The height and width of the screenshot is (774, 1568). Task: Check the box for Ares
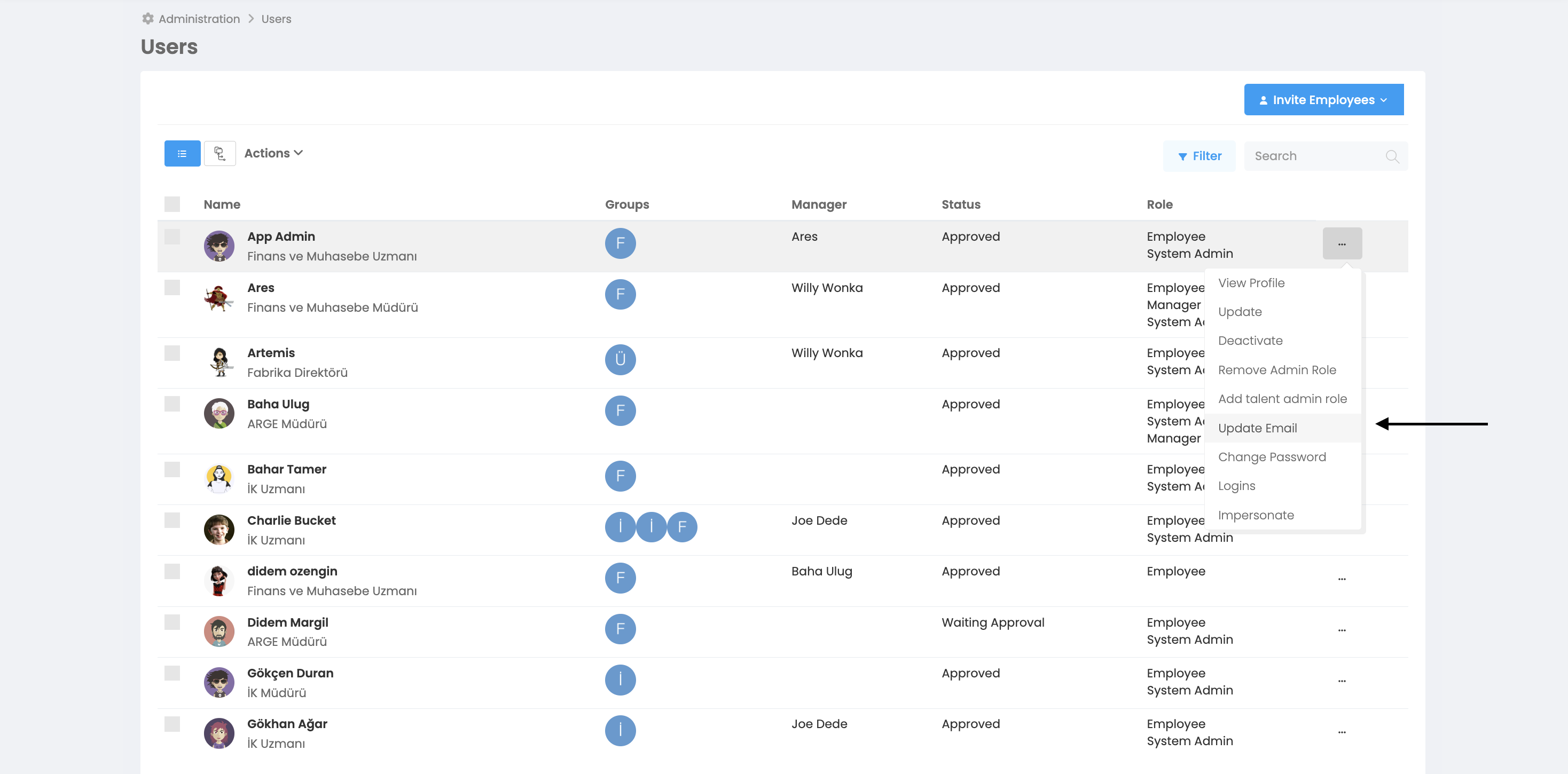[x=173, y=287]
